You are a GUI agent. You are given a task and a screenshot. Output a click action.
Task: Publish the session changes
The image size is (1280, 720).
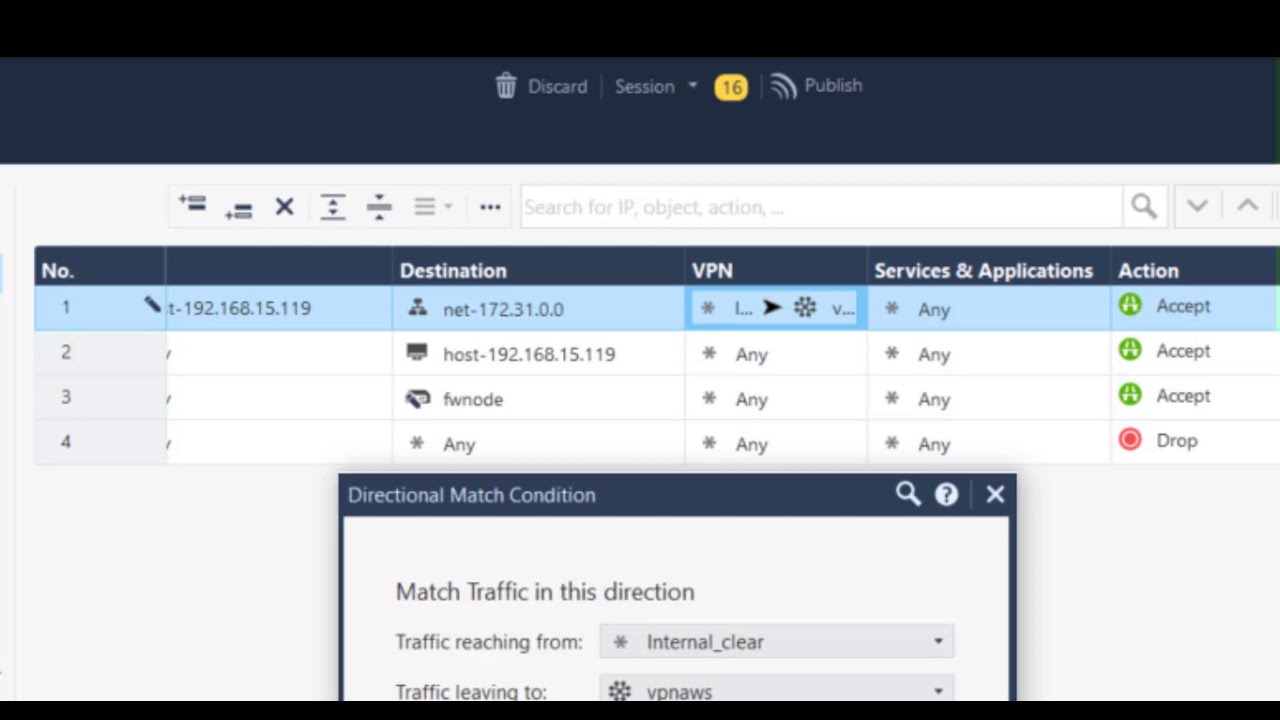point(816,86)
